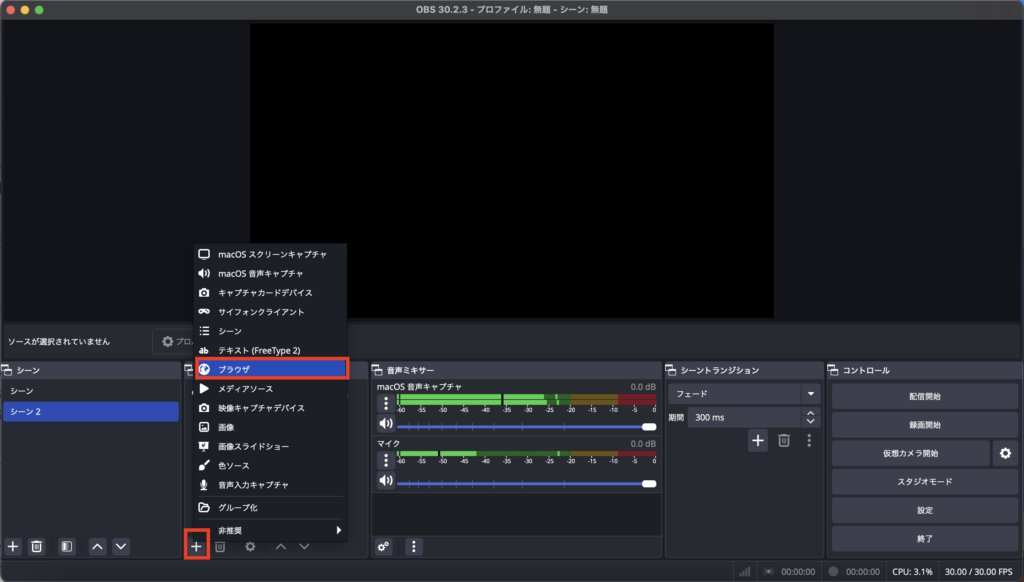This screenshot has width=1024, height=582.
Task: Undock the 音声ミキサー panel icon
Action: point(377,370)
